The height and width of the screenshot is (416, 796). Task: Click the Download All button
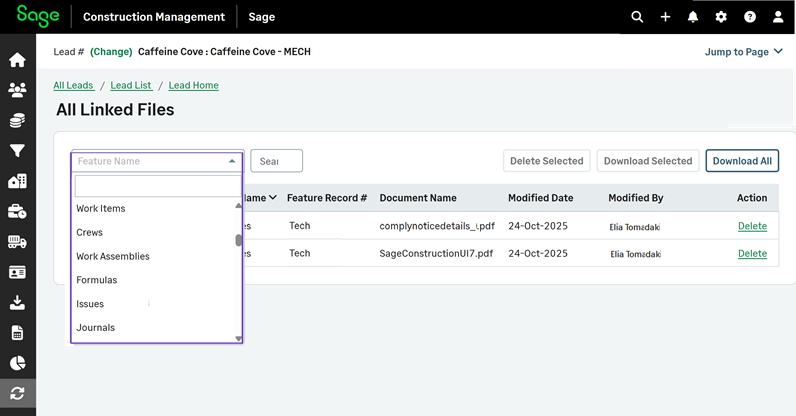741,161
